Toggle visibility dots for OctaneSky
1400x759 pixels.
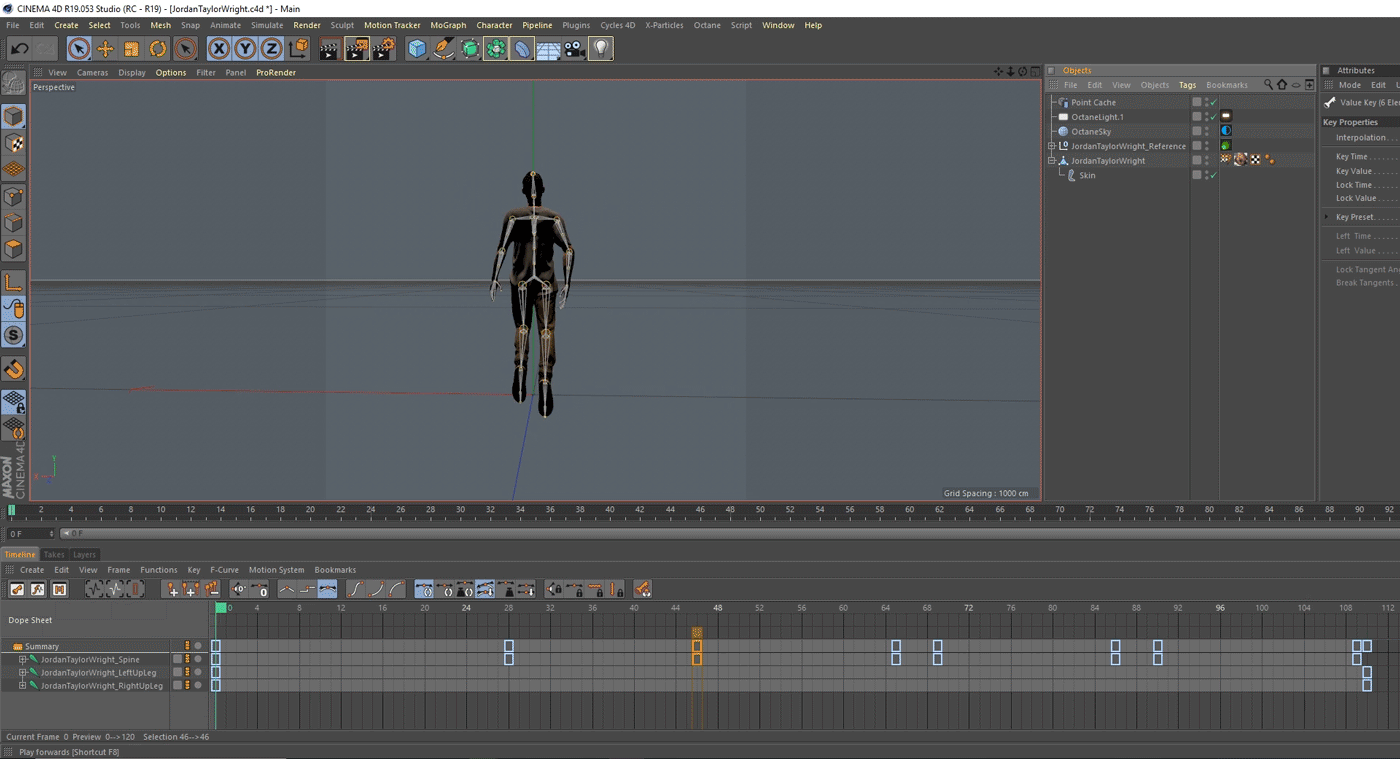pos(1207,132)
